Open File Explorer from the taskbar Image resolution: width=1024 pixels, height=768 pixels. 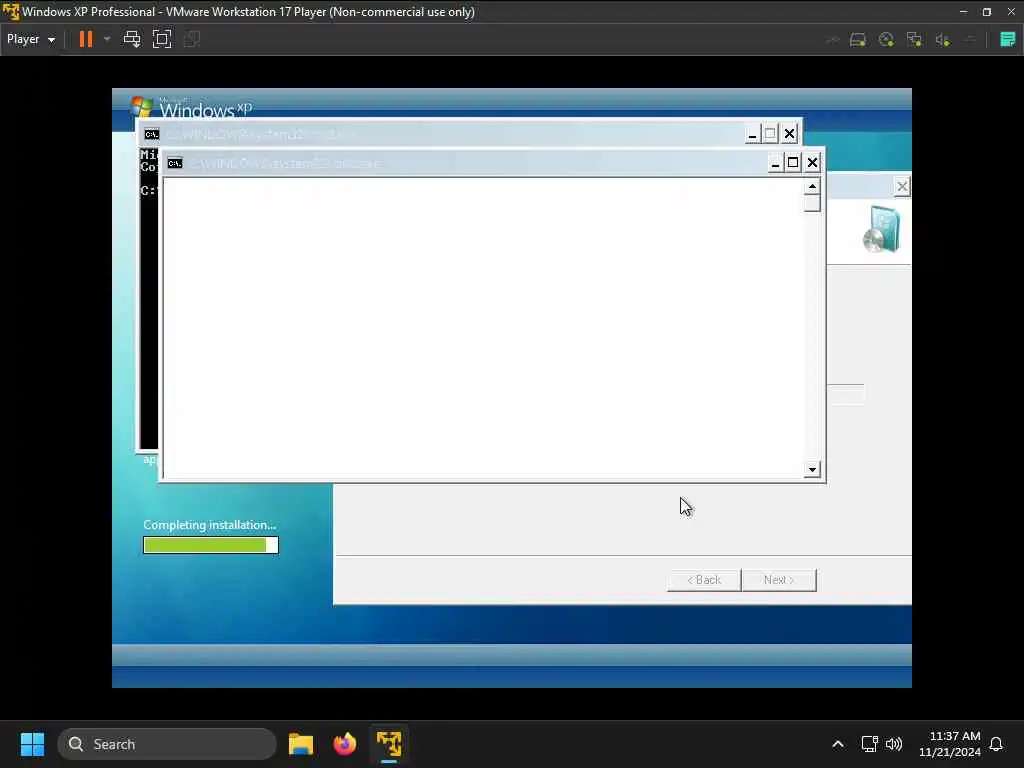(301, 744)
